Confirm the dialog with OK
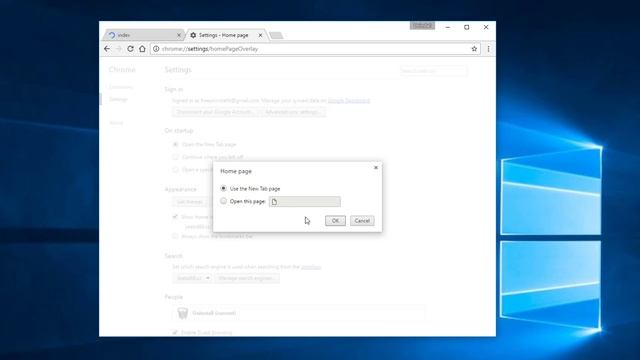Screen dimensions: 640x360 coord(335,221)
